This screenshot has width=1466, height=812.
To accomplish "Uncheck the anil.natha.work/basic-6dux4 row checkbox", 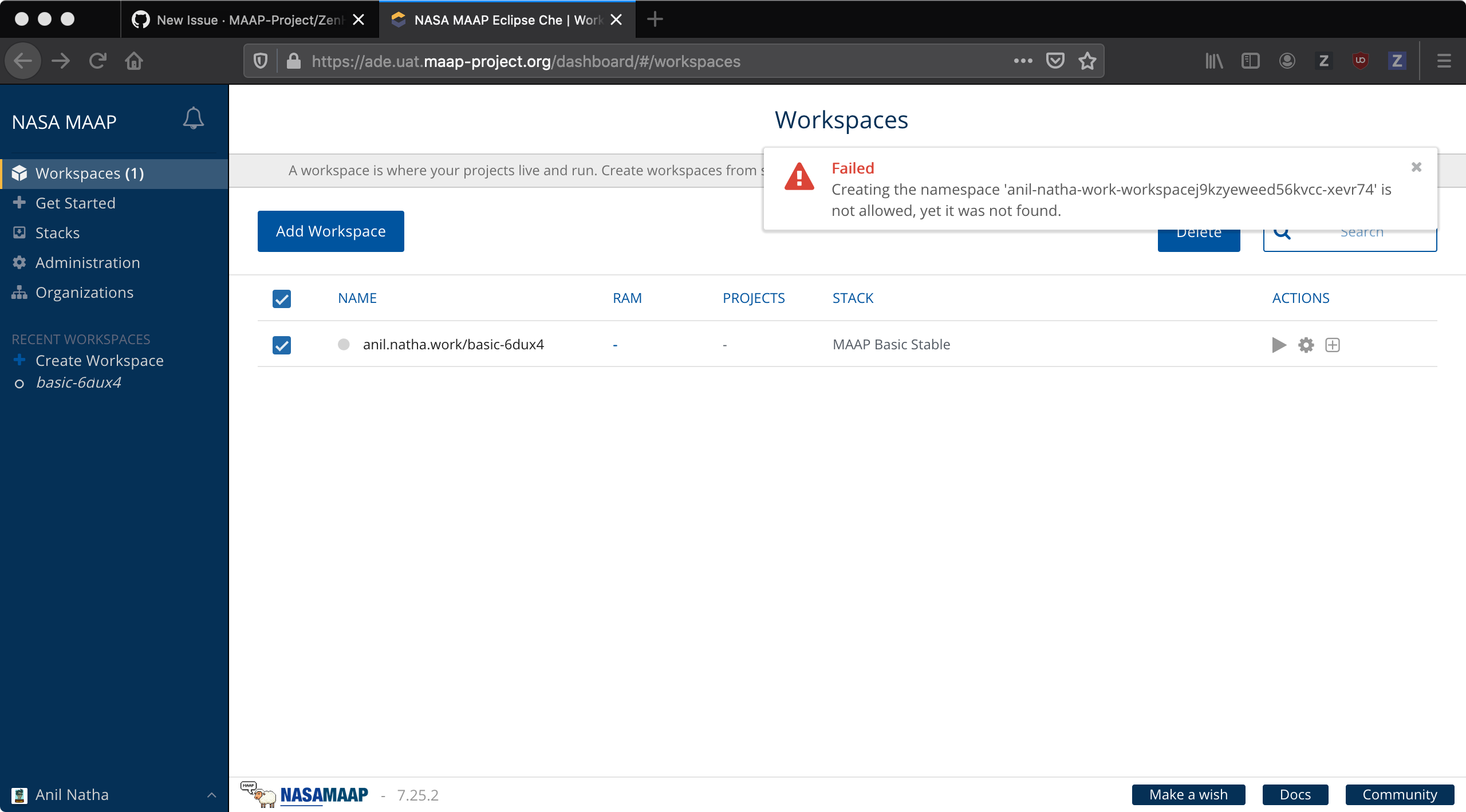I will [x=281, y=345].
